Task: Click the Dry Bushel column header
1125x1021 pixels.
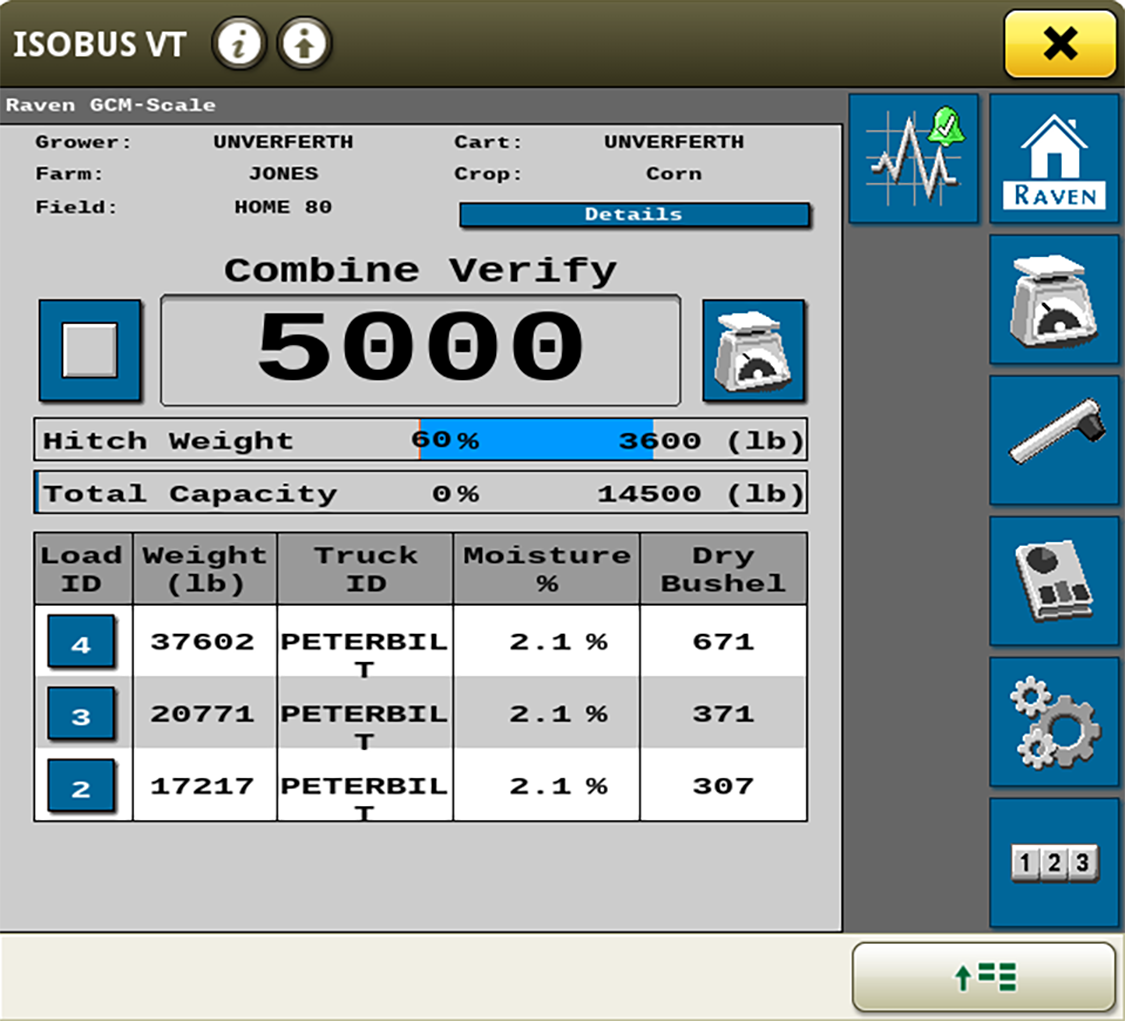Action: coord(723,568)
